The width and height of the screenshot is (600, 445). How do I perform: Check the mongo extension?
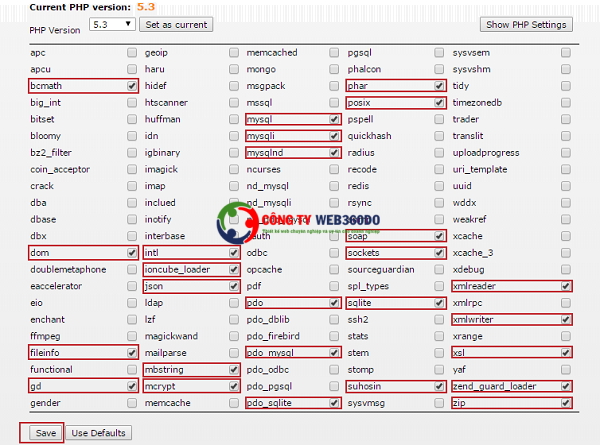tap(334, 69)
